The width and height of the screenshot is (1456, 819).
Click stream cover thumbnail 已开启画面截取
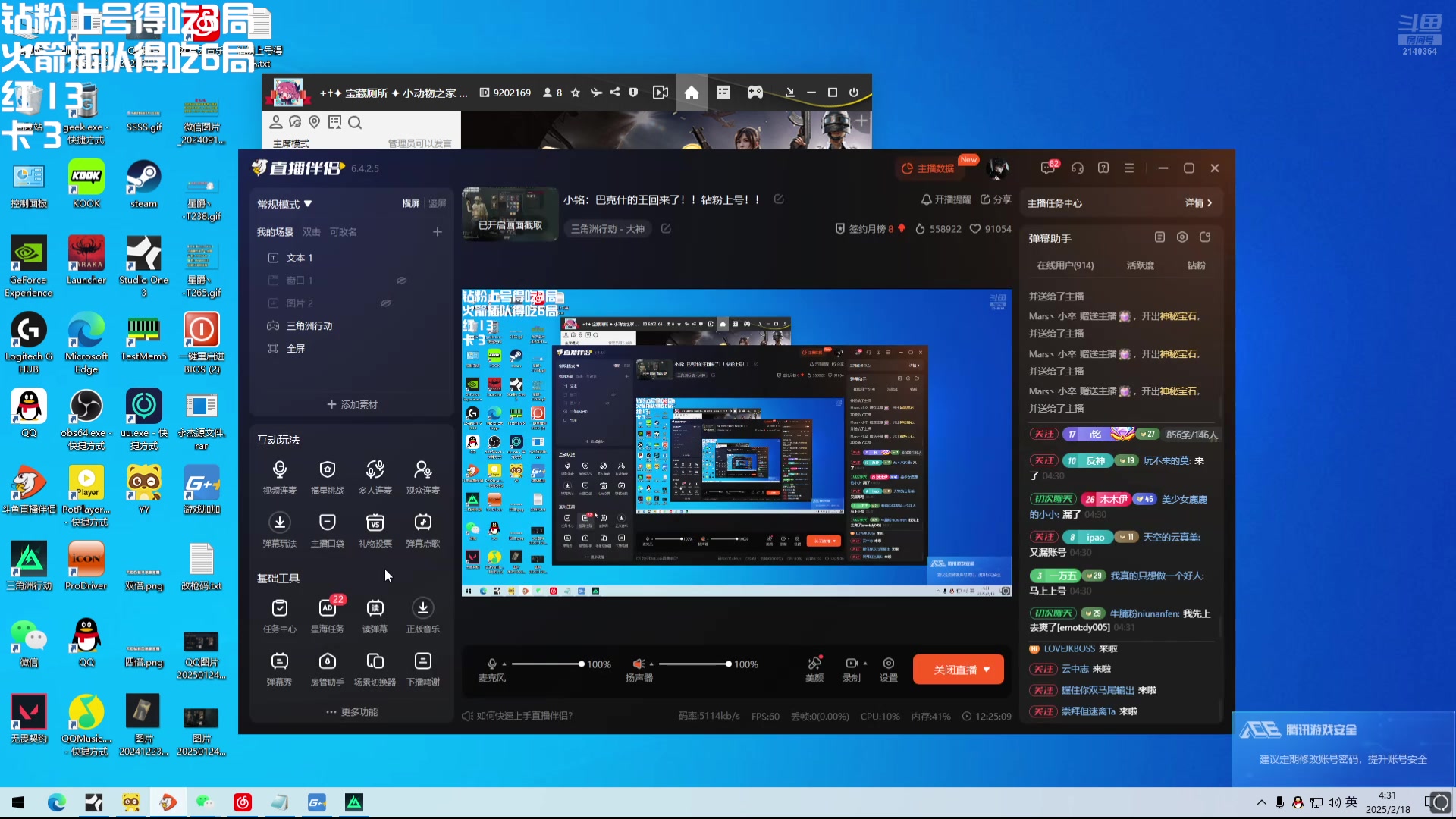tap(510, 215)
